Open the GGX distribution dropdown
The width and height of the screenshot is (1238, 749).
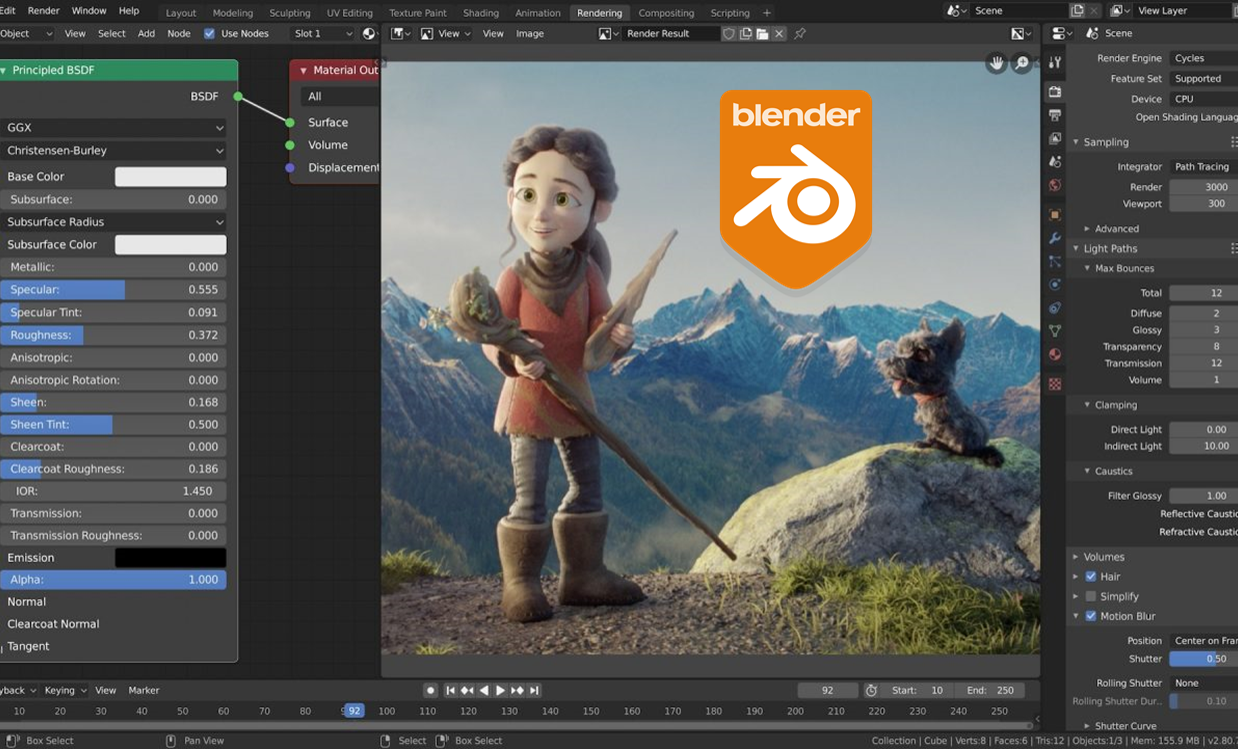115,128
